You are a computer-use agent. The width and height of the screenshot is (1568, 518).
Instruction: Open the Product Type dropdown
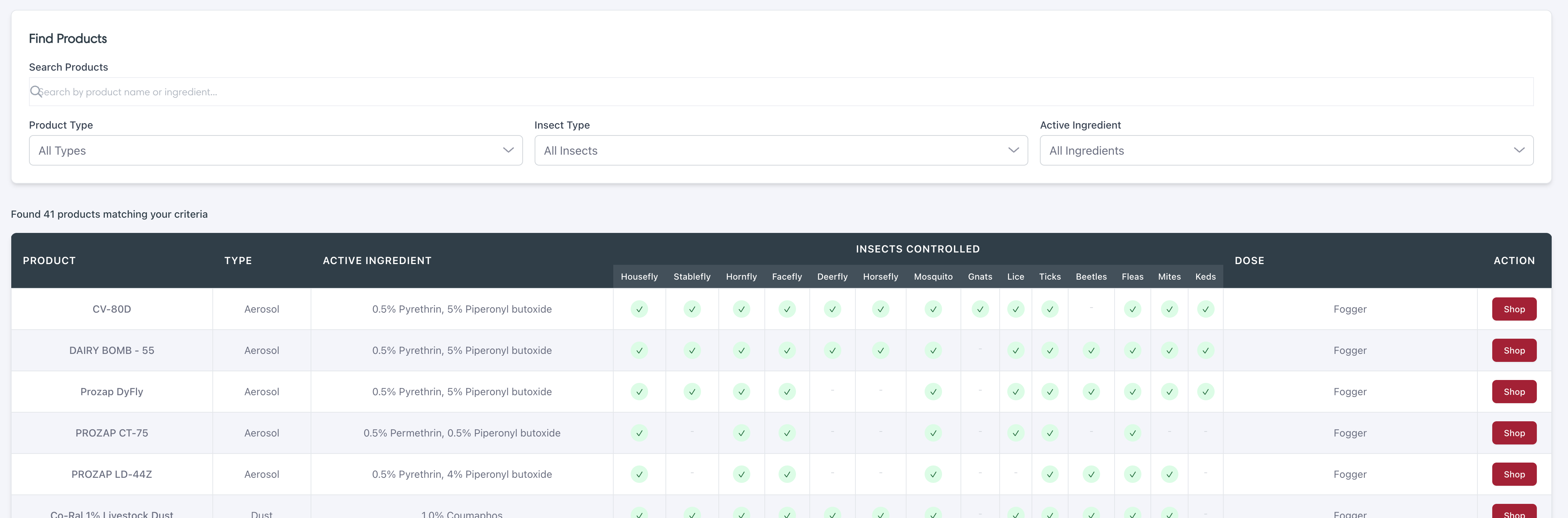pyautogui.click(x=275, y=150)
